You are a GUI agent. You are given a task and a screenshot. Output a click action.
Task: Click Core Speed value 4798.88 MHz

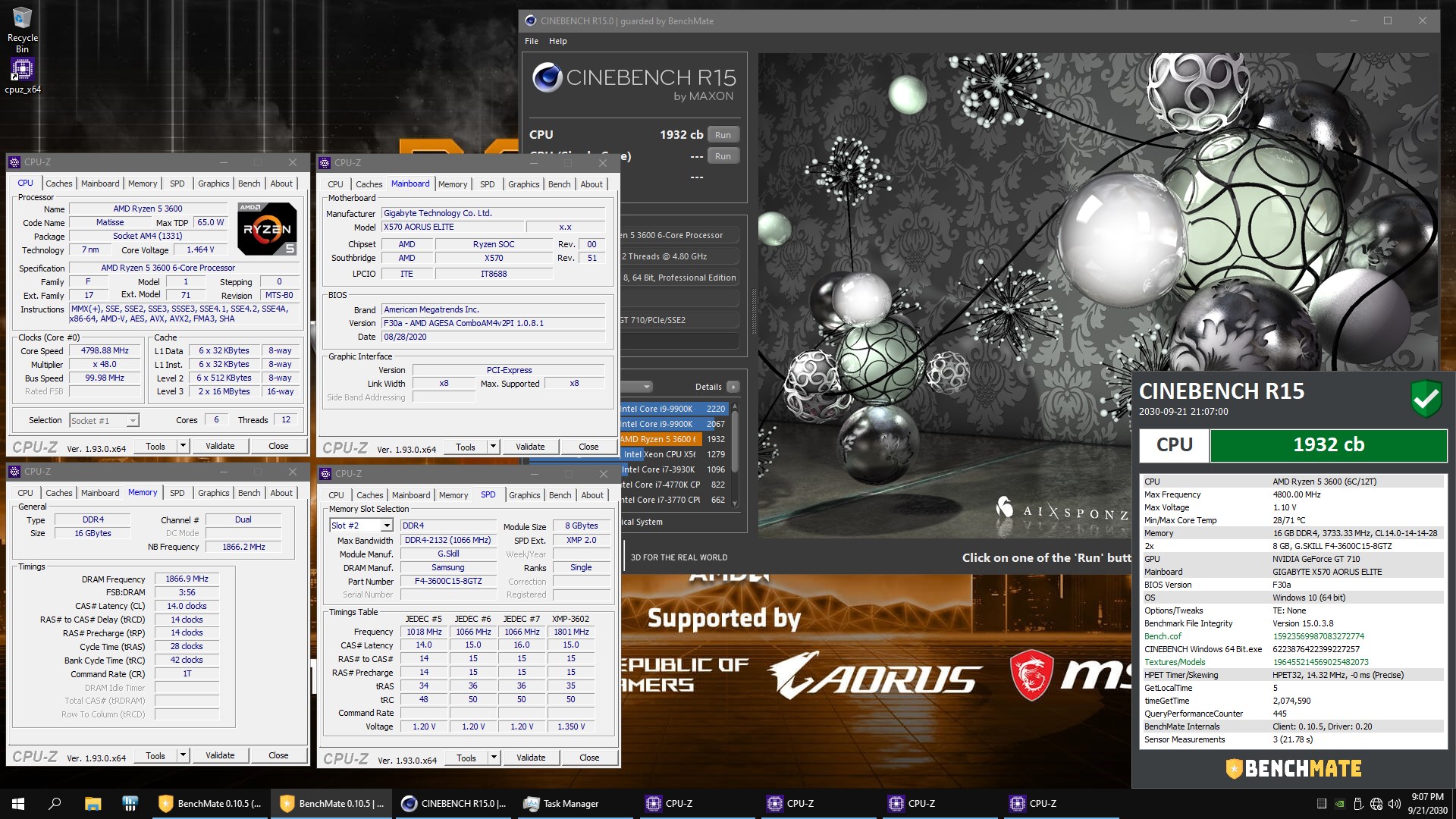[105, 350]
